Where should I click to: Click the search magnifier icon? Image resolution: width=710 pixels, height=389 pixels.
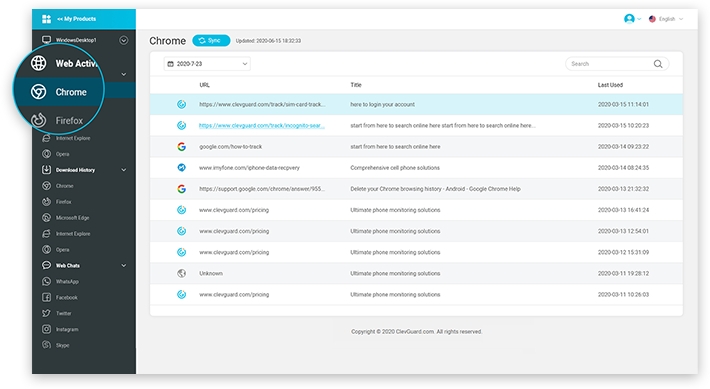pos(658,64)
